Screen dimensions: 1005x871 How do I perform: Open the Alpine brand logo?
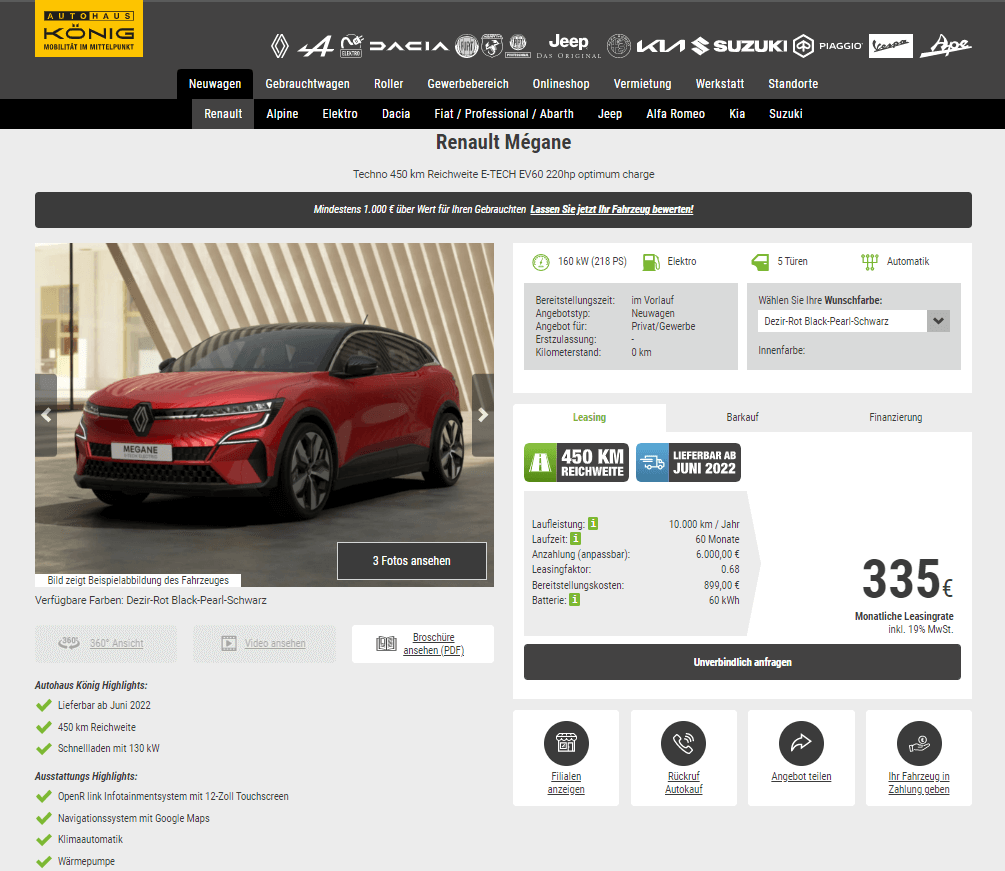316,46
